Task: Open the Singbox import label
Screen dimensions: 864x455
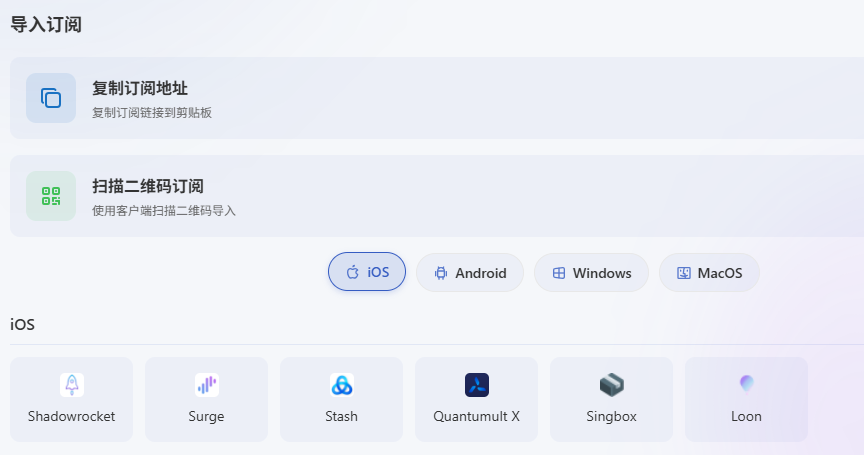Action: (x=612, y=416)
